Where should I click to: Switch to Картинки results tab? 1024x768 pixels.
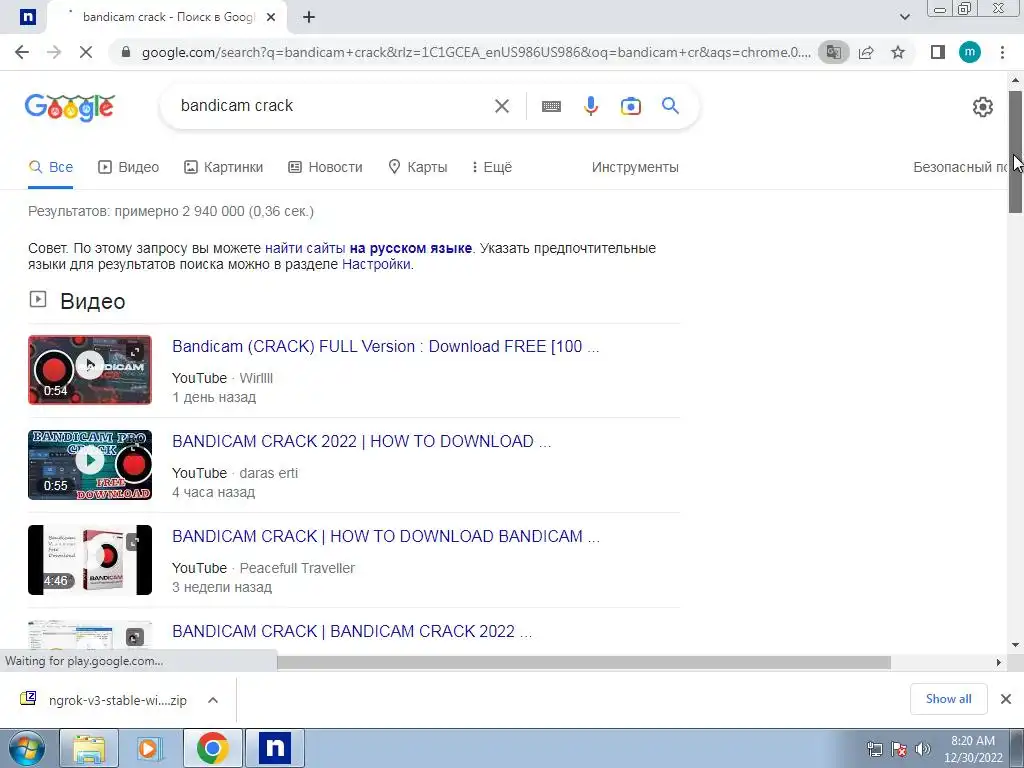click(223, 167)
